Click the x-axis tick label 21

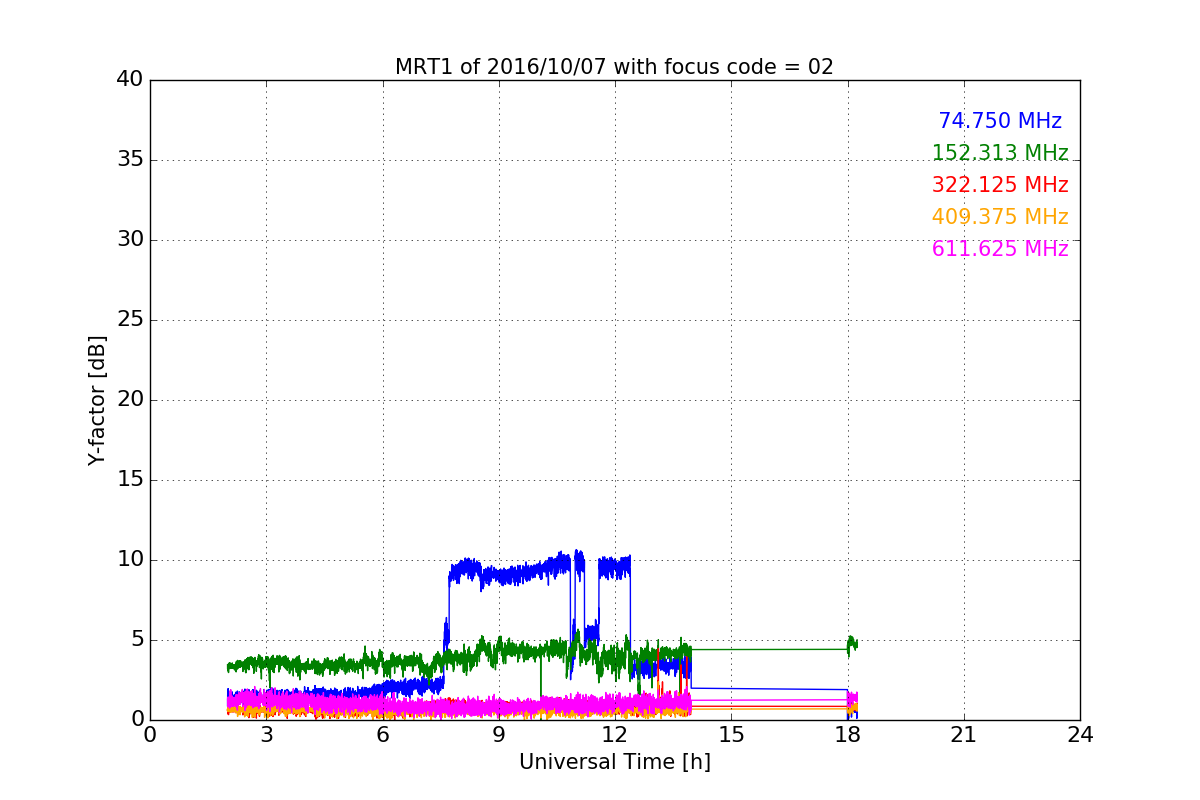[964, 735]
